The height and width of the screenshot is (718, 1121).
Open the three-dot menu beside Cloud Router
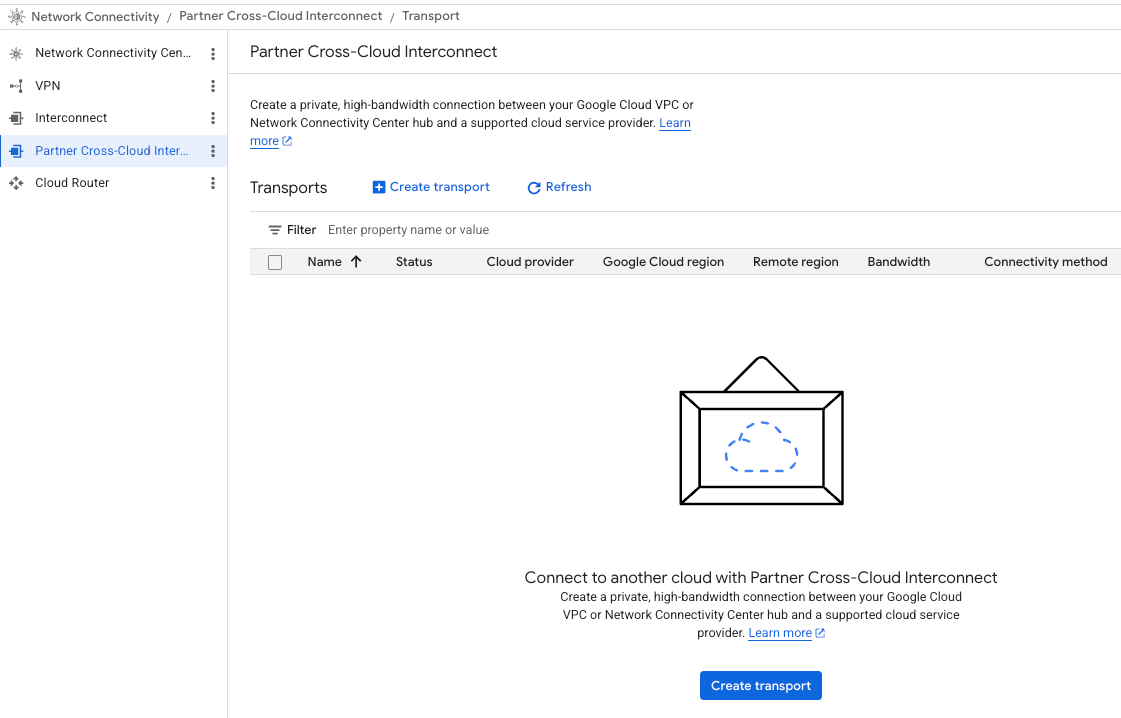(213, 183)
